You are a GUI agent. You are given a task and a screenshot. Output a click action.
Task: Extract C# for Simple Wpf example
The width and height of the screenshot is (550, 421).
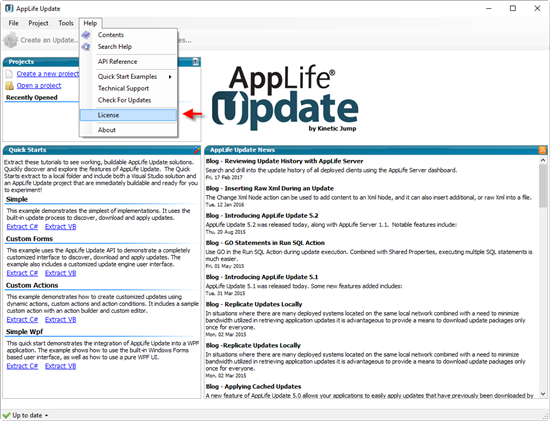[x=22, y=366]
